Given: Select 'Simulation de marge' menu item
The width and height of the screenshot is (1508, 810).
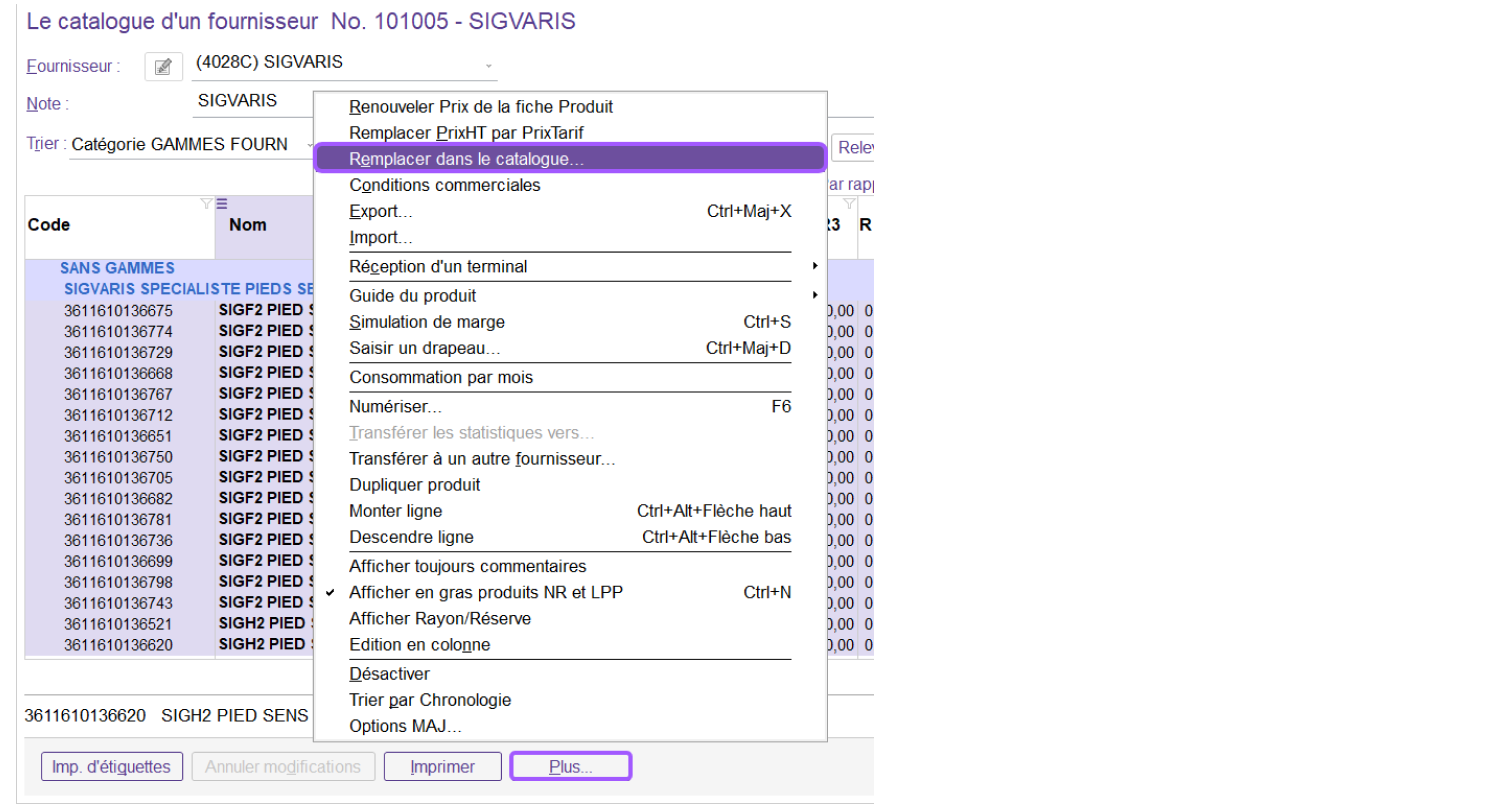Looking at the screenshot, I should click(426, 322).
